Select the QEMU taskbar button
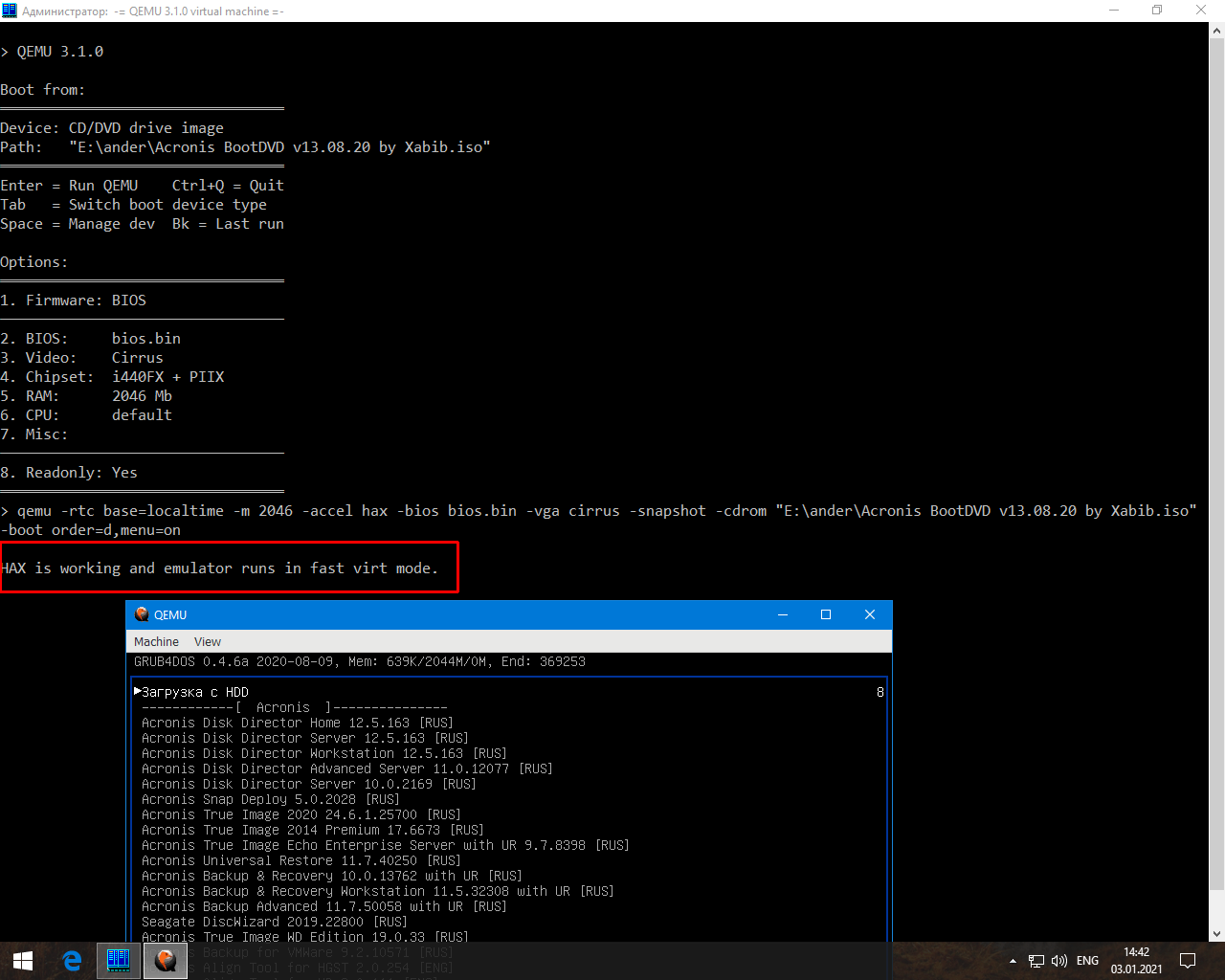The width and height of the screenshot is (1225, 980). pos(165,961)
